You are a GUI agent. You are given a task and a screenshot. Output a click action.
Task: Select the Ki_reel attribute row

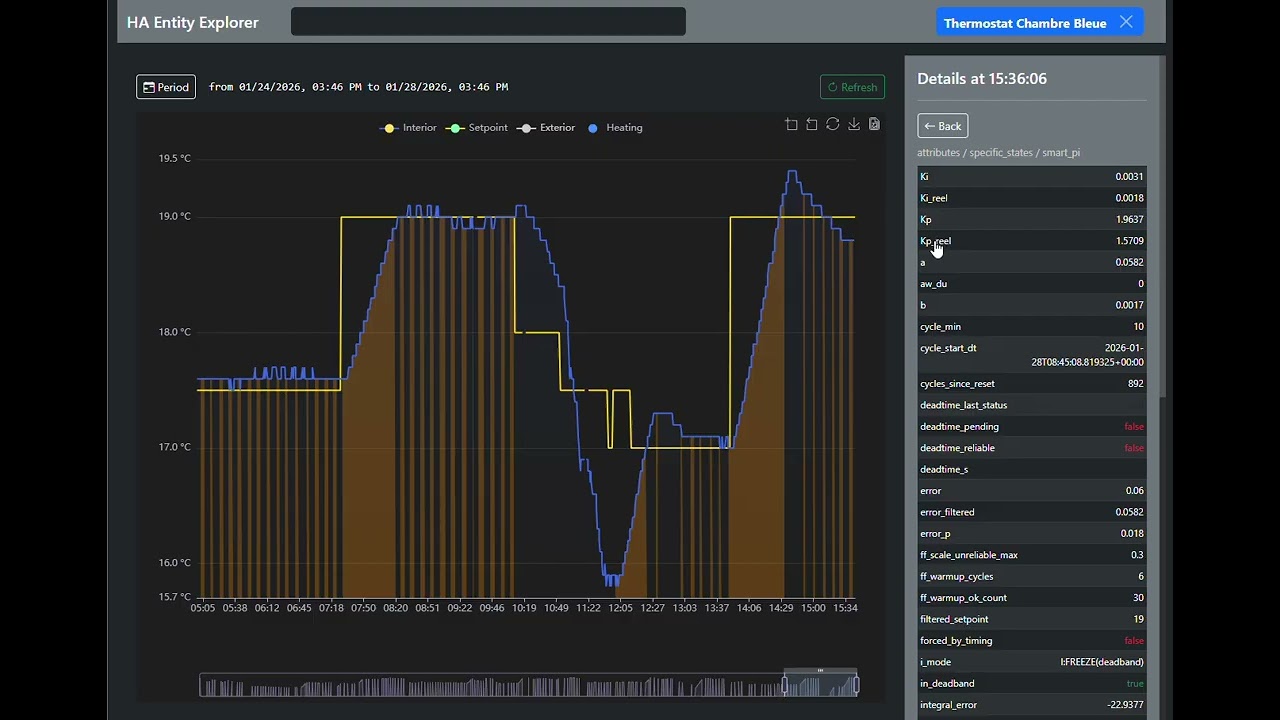tap(1031, 198)
